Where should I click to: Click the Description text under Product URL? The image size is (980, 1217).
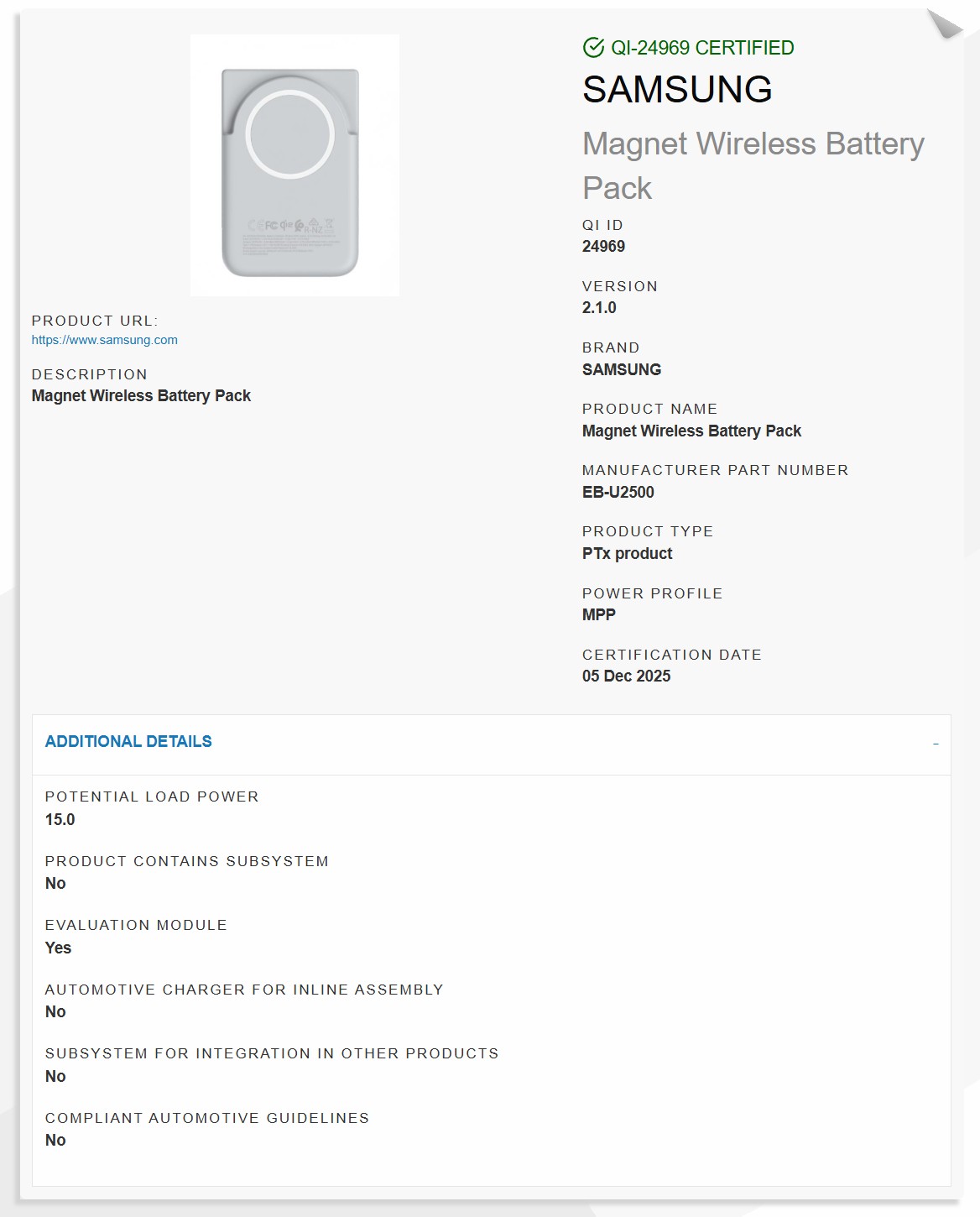[x=141, y=396]
